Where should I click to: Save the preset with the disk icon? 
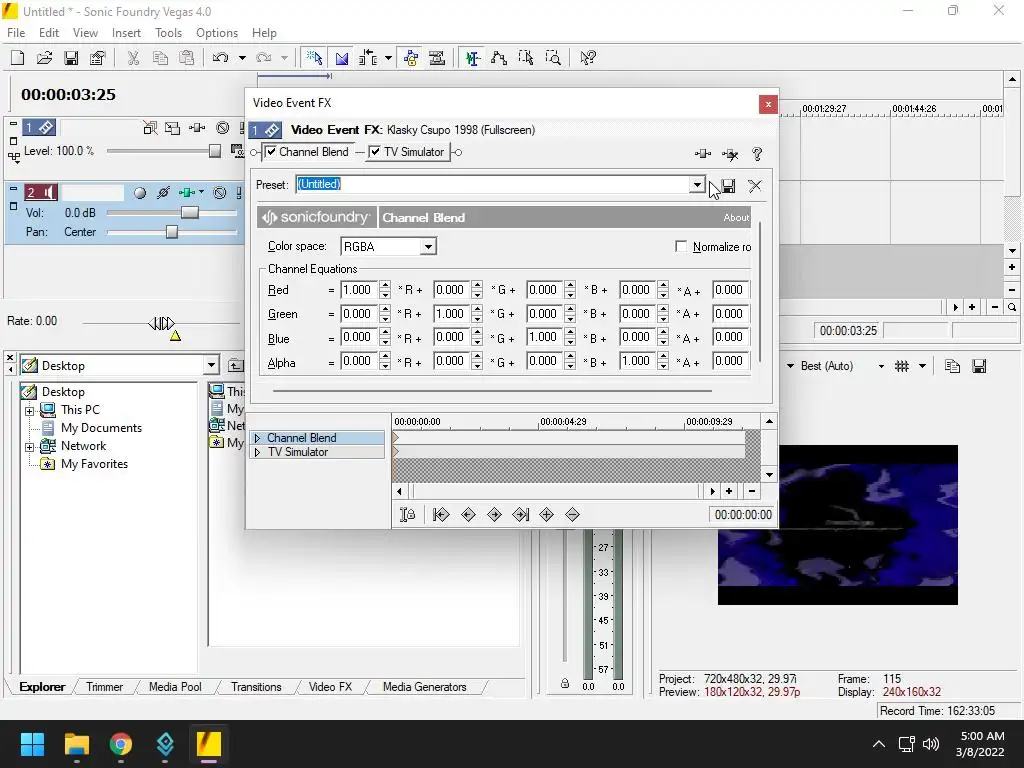click(728, 186)
